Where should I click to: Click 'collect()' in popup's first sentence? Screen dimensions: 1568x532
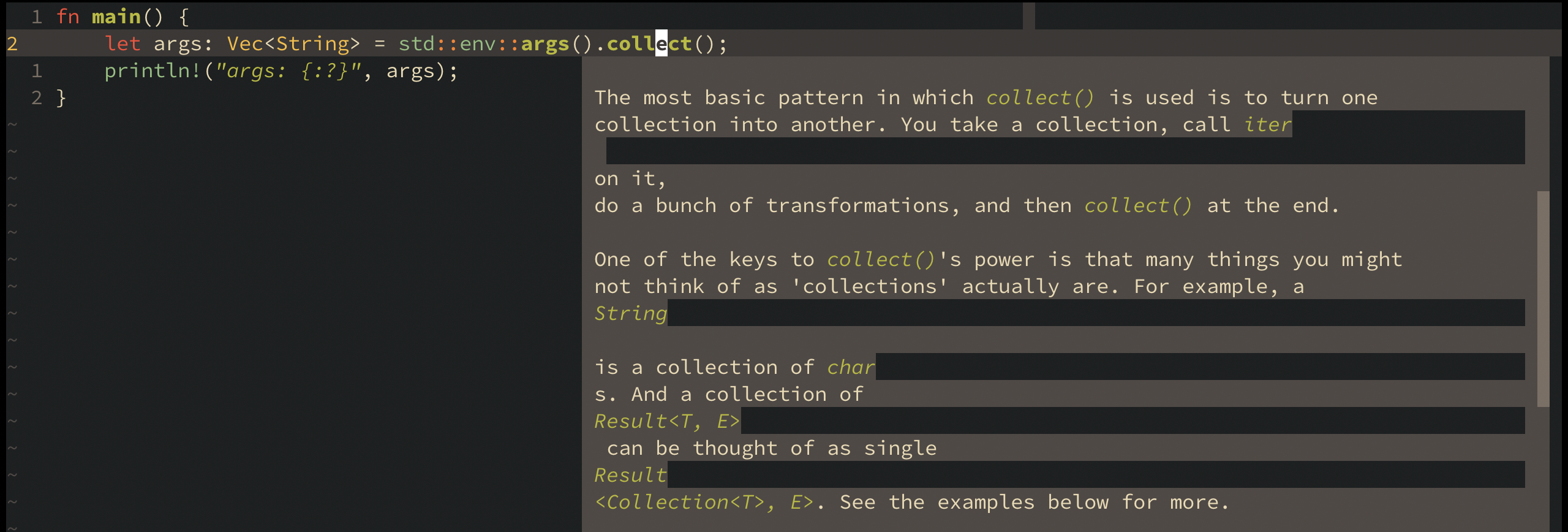tap(1041, 97)
